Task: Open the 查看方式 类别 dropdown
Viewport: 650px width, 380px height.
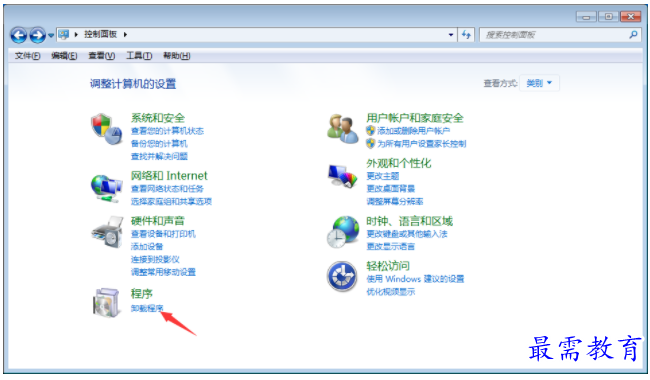Action: (x=539, y=83)
